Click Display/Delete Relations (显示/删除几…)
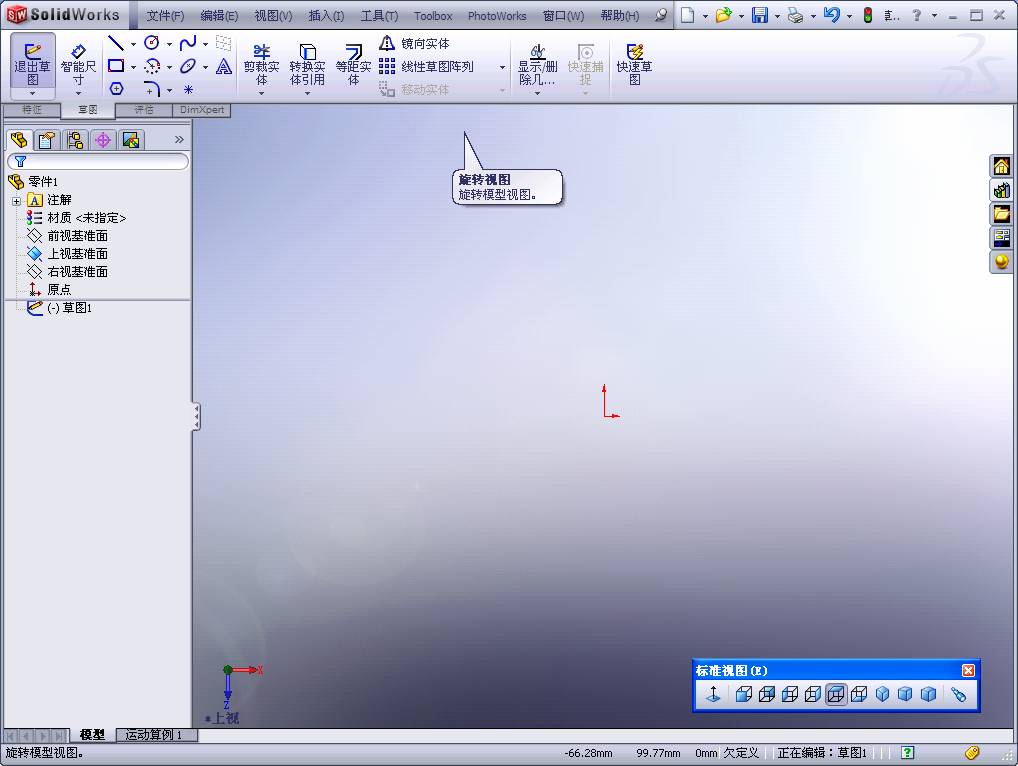Viewport: 1018px width, 766px height. click(x=537, y=65)
